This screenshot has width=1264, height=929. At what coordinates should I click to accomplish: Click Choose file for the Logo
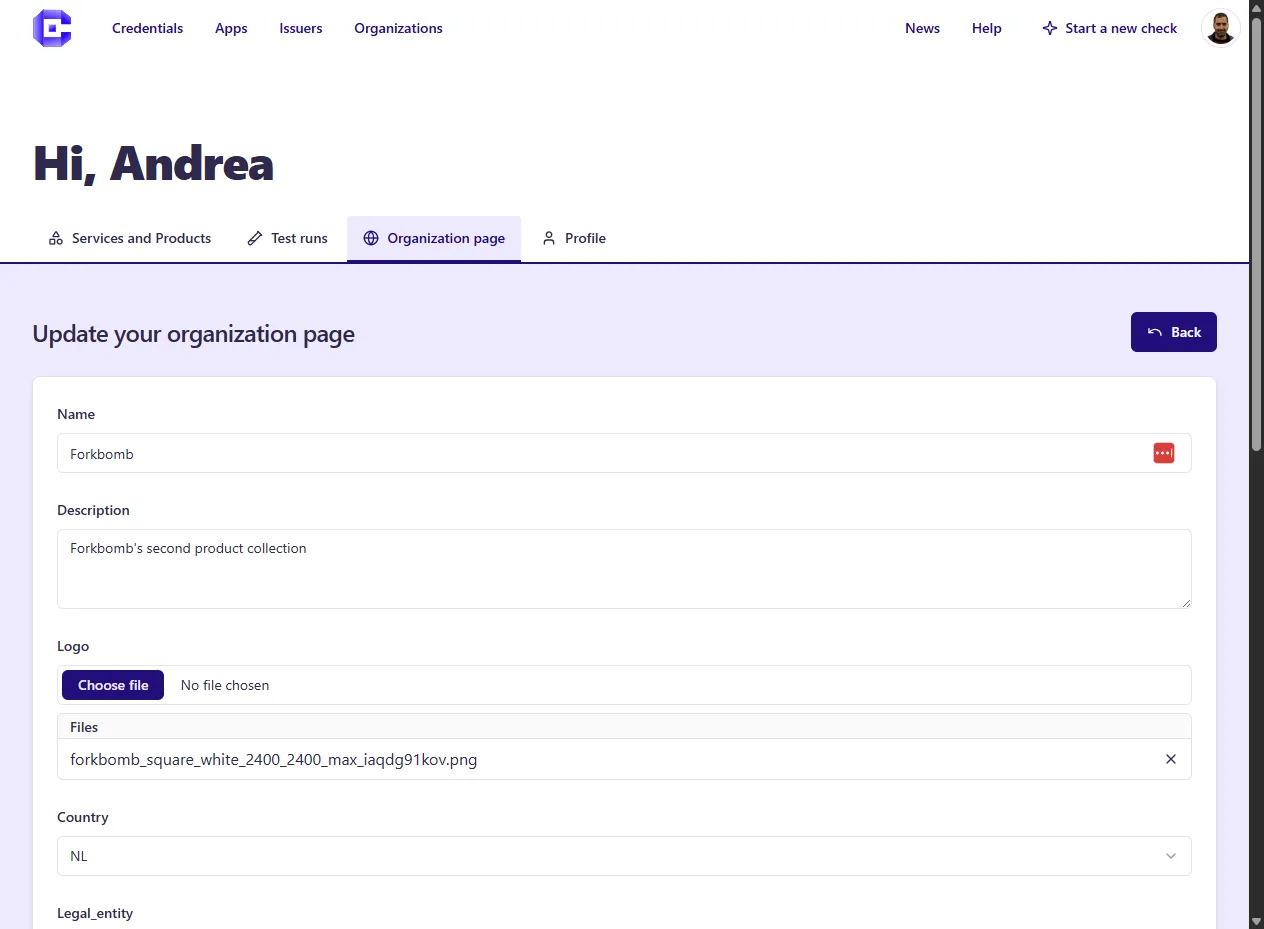click(x=113, y=685)
